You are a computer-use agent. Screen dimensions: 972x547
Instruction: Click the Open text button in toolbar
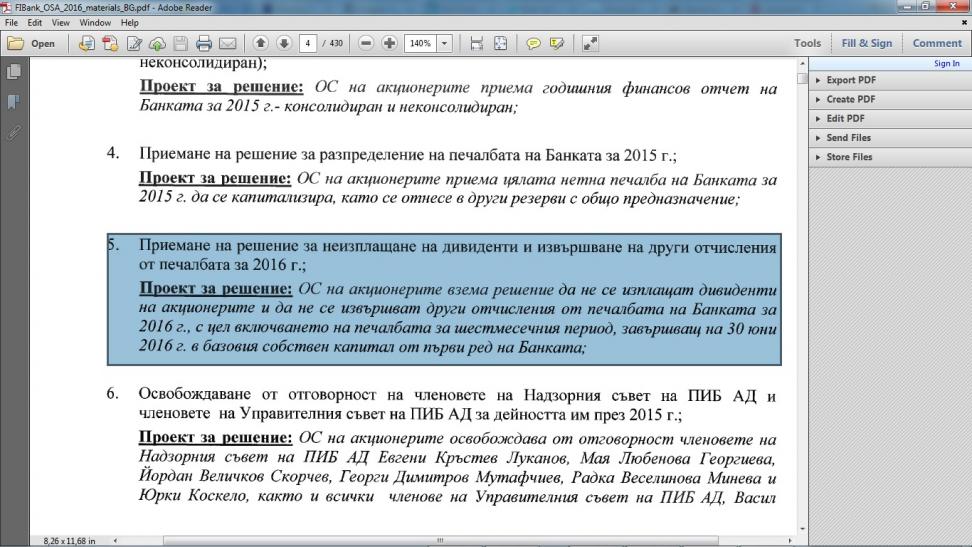click(43, 43)
